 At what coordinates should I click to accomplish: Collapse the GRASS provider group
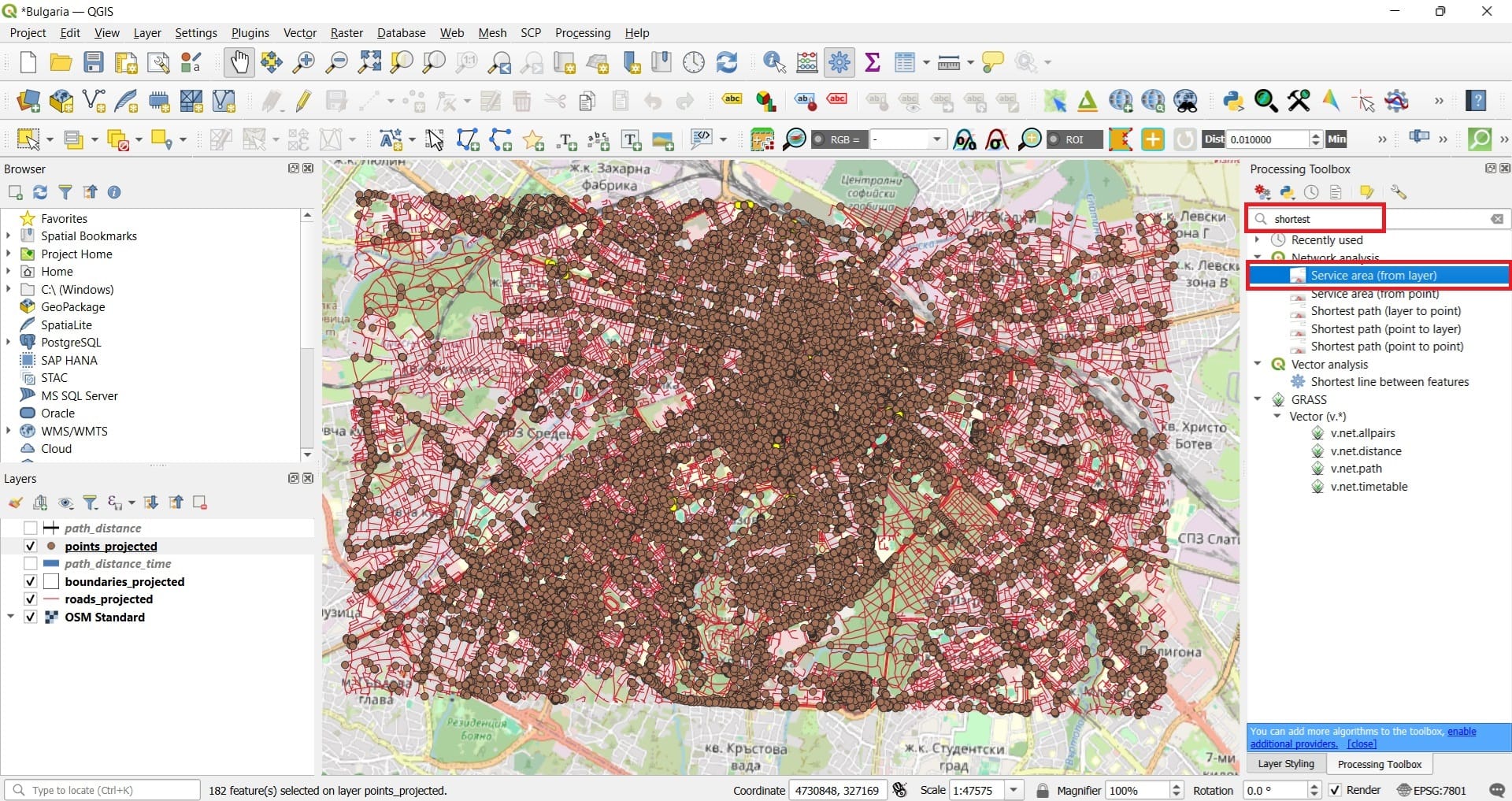[1258, 399]
